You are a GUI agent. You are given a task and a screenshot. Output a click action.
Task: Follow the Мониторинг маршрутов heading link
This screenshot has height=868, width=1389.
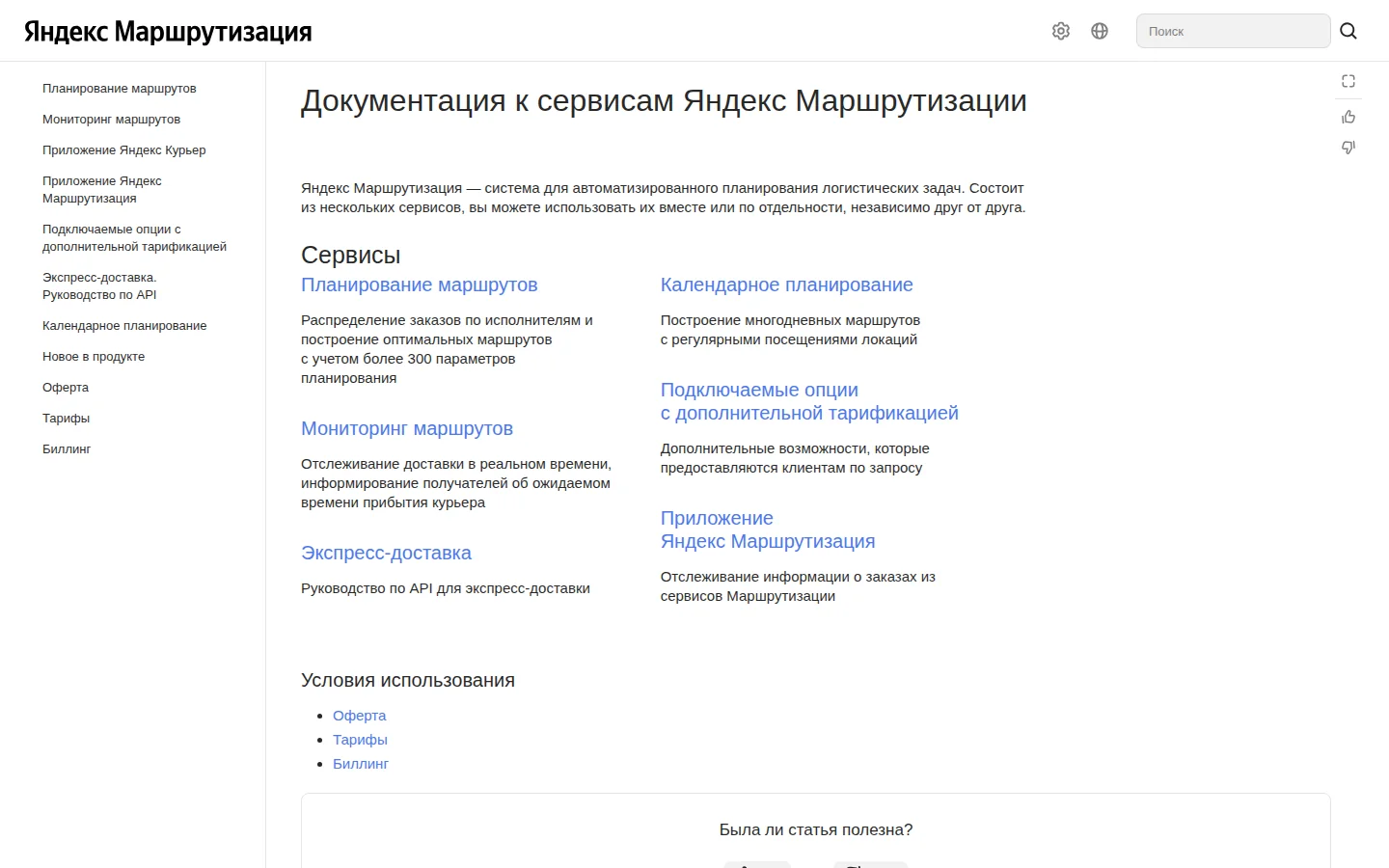pos(407,428)
